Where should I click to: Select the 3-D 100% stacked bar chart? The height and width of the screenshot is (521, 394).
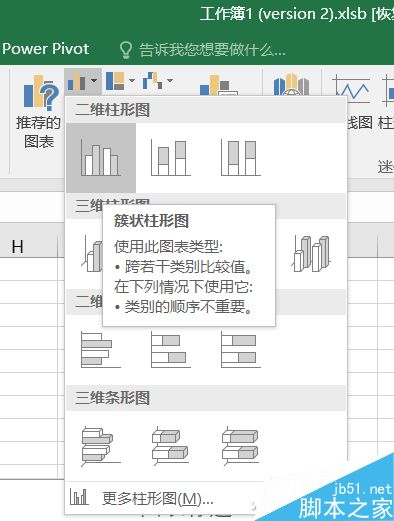[x=241, y=446]
